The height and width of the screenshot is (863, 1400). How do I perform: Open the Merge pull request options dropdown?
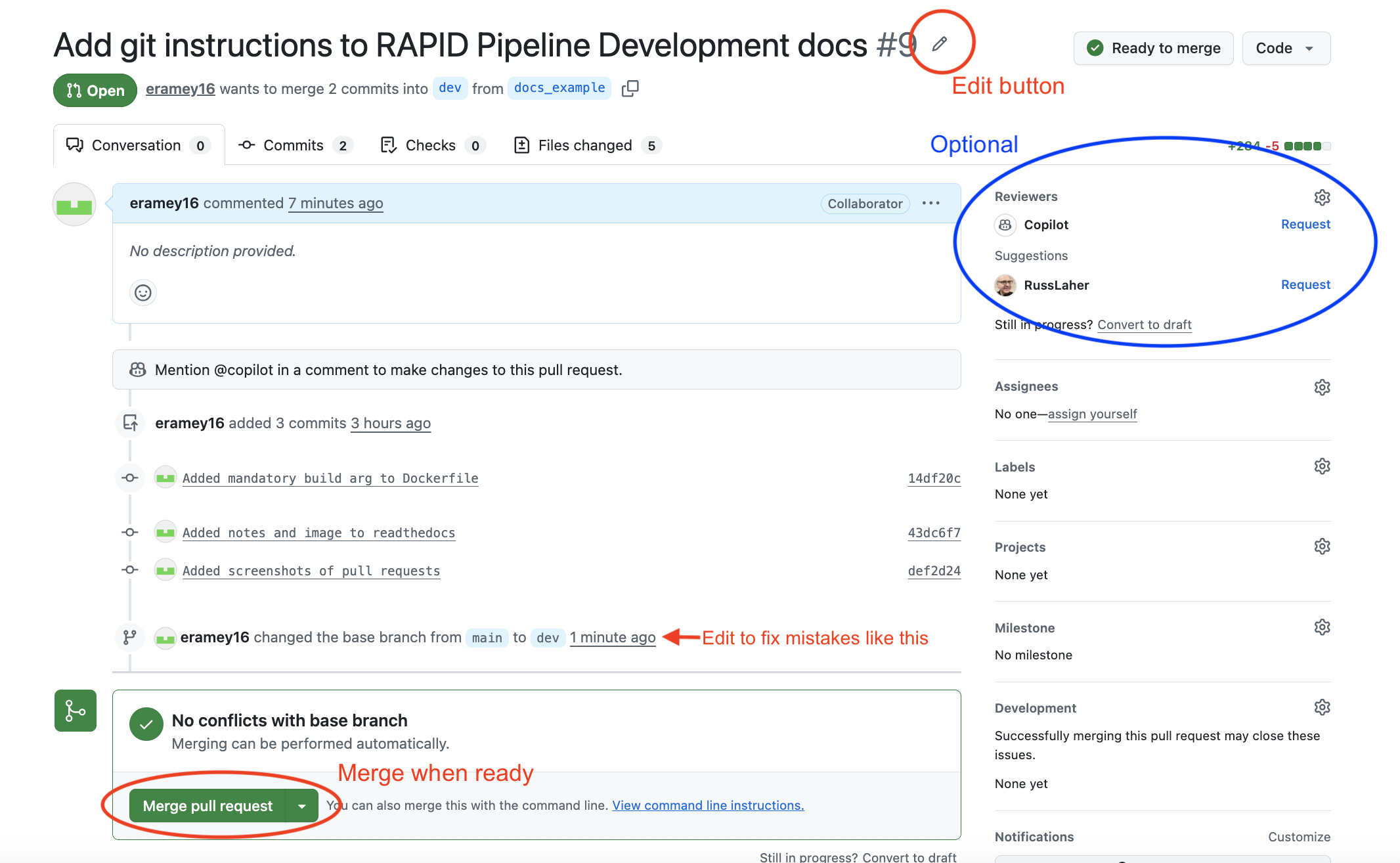coord(302,806)
